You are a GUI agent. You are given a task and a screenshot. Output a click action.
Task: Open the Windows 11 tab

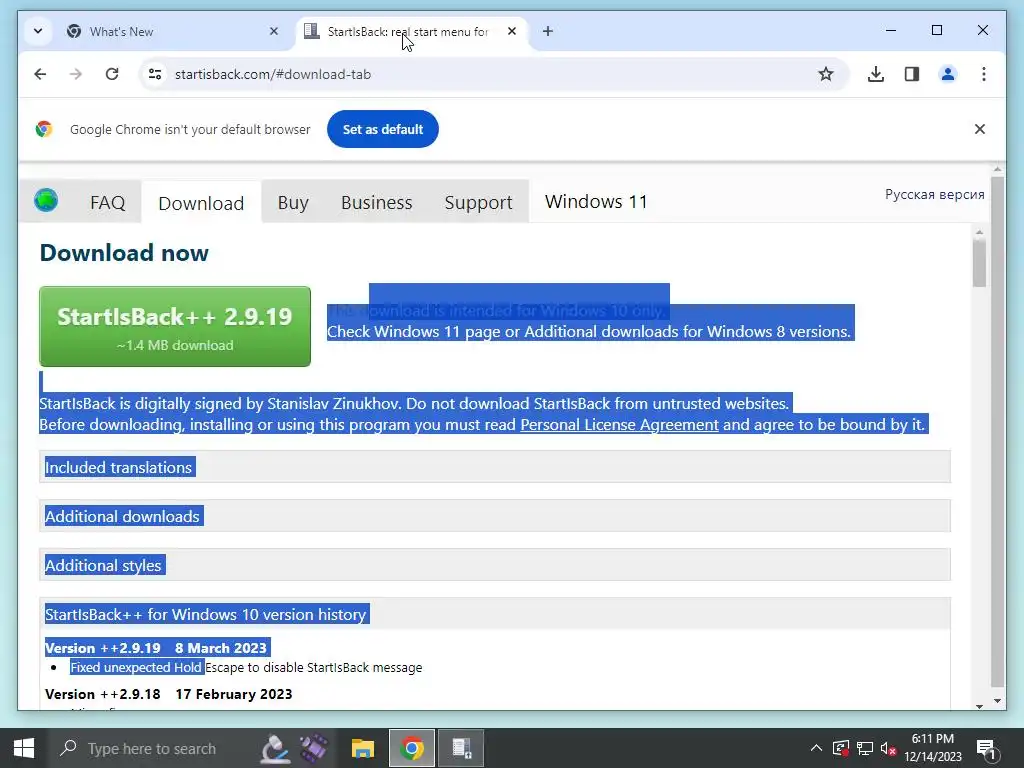(x=596, y=202)
